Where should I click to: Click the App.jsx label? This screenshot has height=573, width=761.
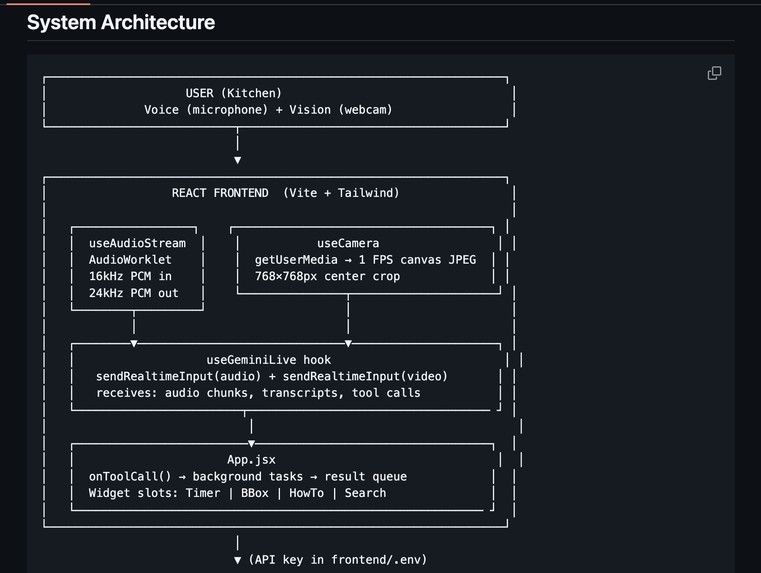251,459
